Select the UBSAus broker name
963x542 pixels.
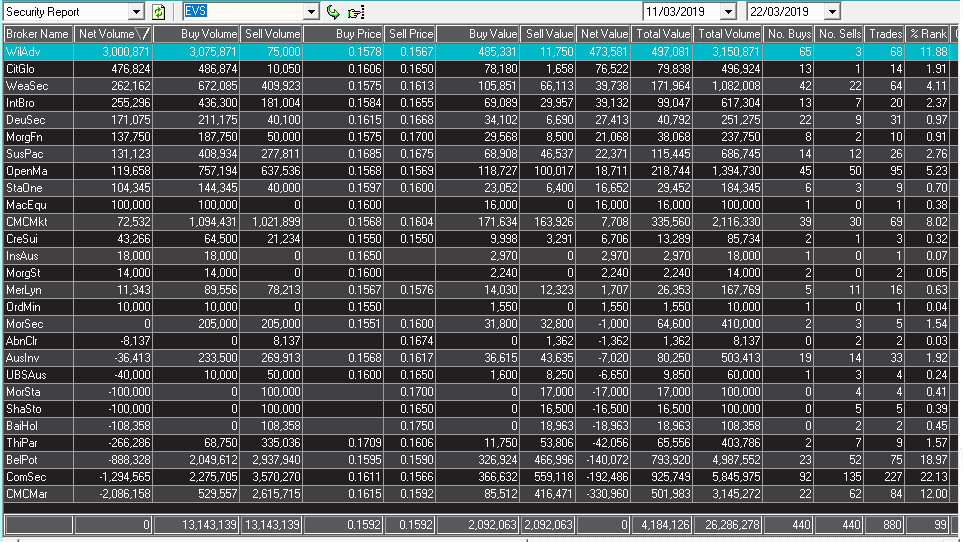pos(26,375)
